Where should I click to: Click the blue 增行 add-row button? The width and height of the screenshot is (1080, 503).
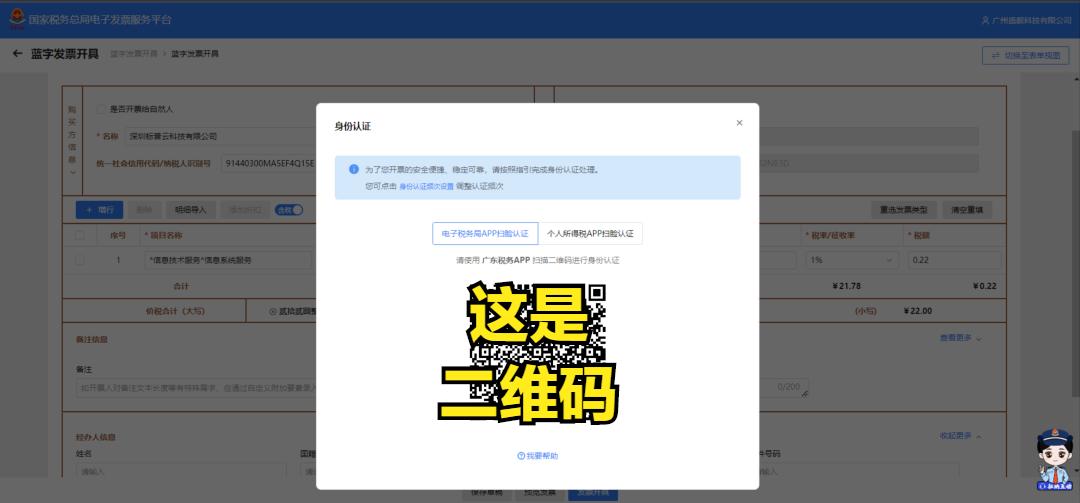[x=99, y=209]
